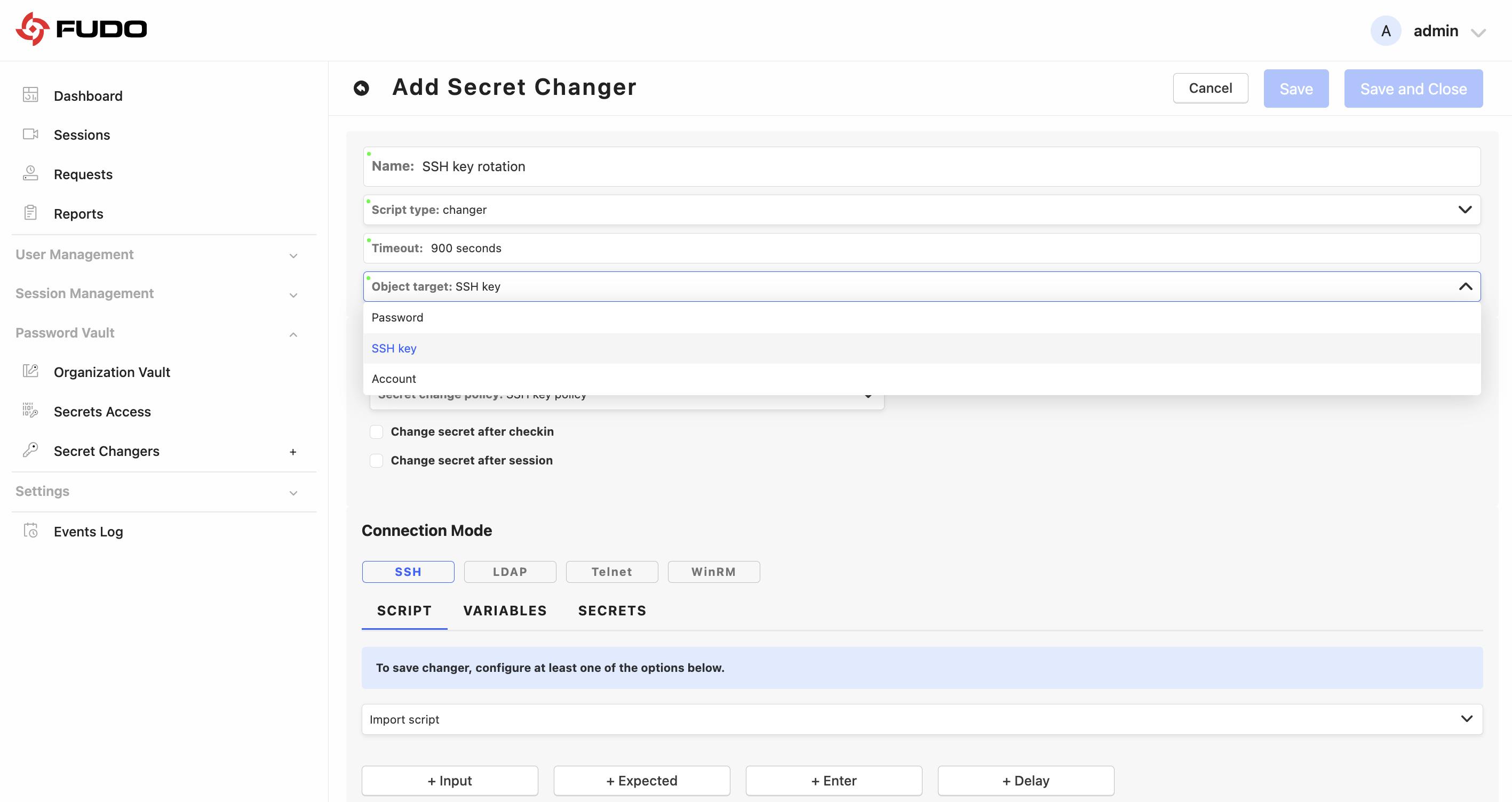Add an Expected script step
1512x802 pixels.
(641, 780)
